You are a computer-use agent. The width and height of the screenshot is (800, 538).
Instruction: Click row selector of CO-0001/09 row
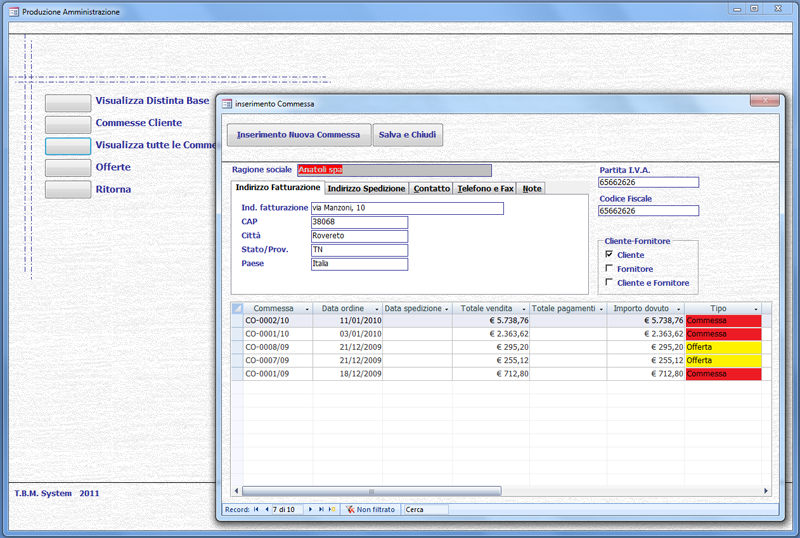coord(237,374)
